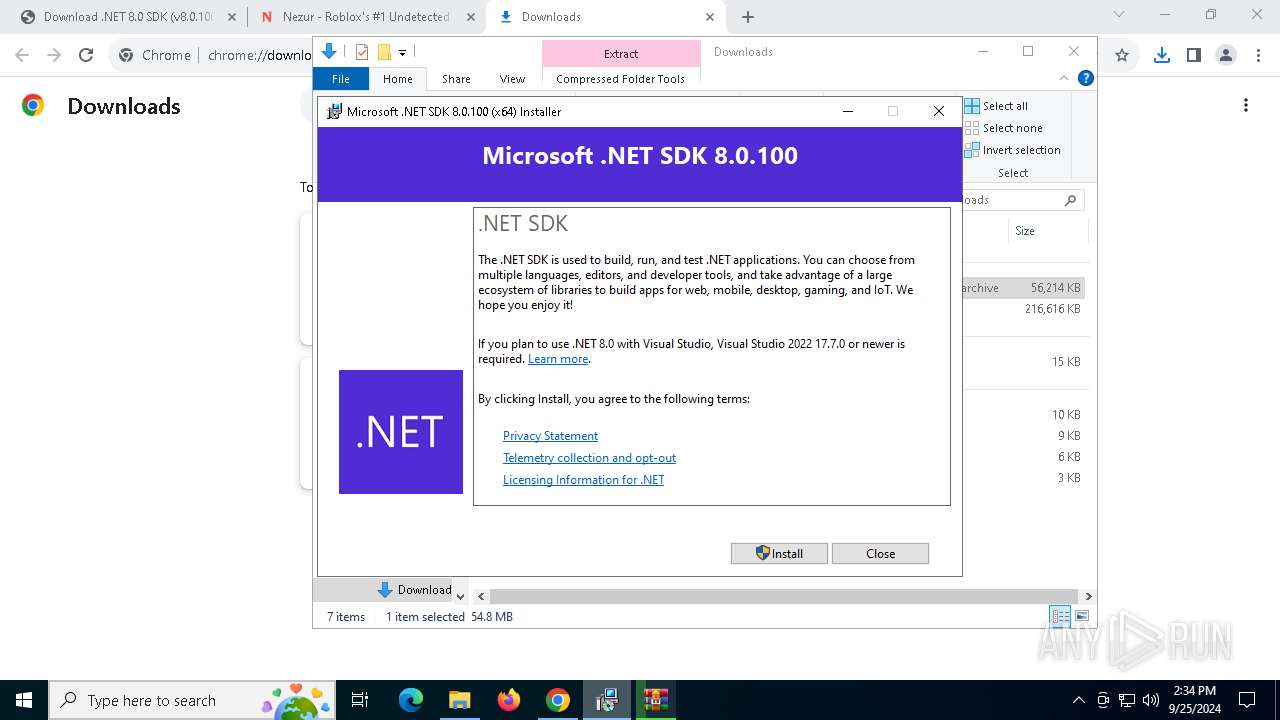Switch to the Home ribbon tab
This screenshot has height=720, width=1280.
[x=397, y=79]
